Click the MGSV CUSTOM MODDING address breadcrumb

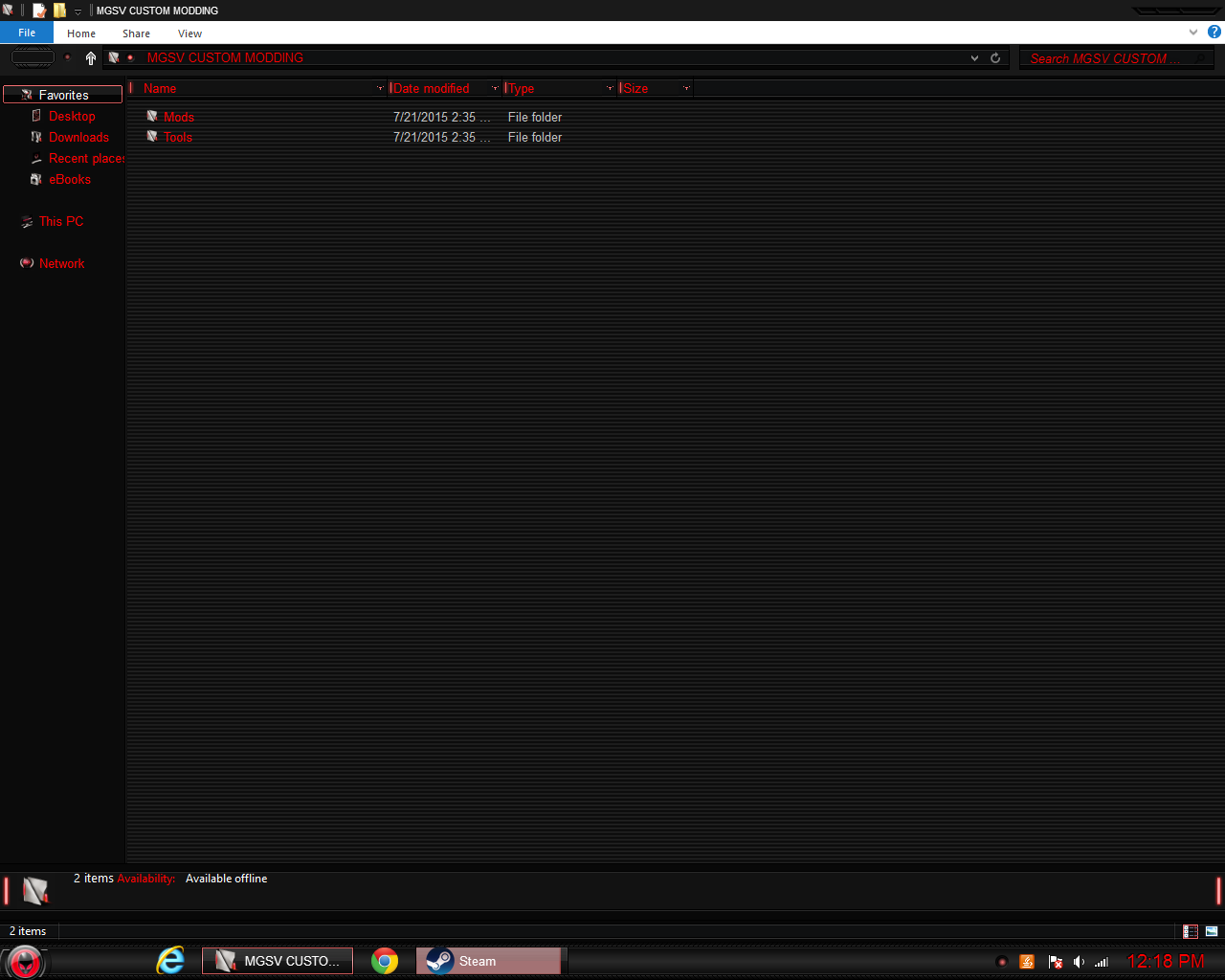tap(225, 57)
